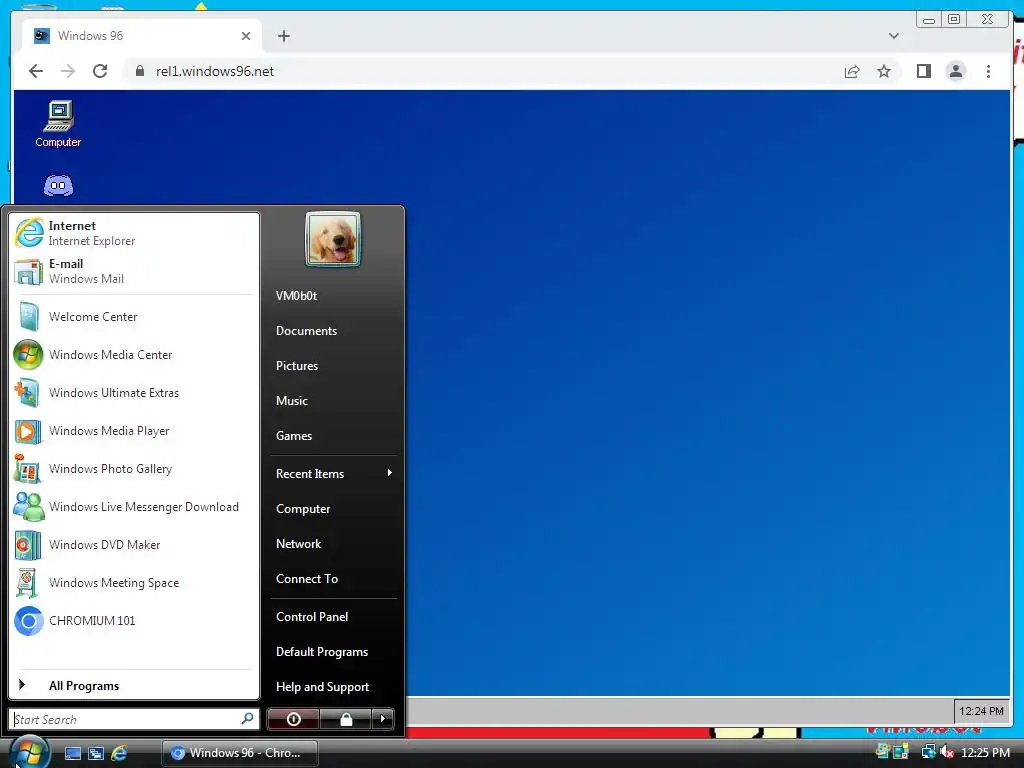
Task: Click the Start orb button
Action: (27, 752)
